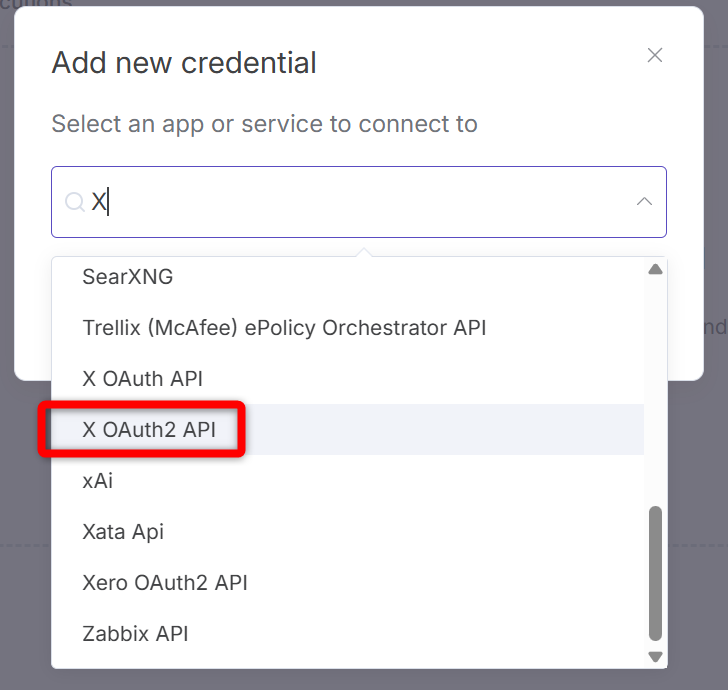This screenshot has height=690, width=728.
Task: Click the Add new credential heading
Action: pos(184,63)
